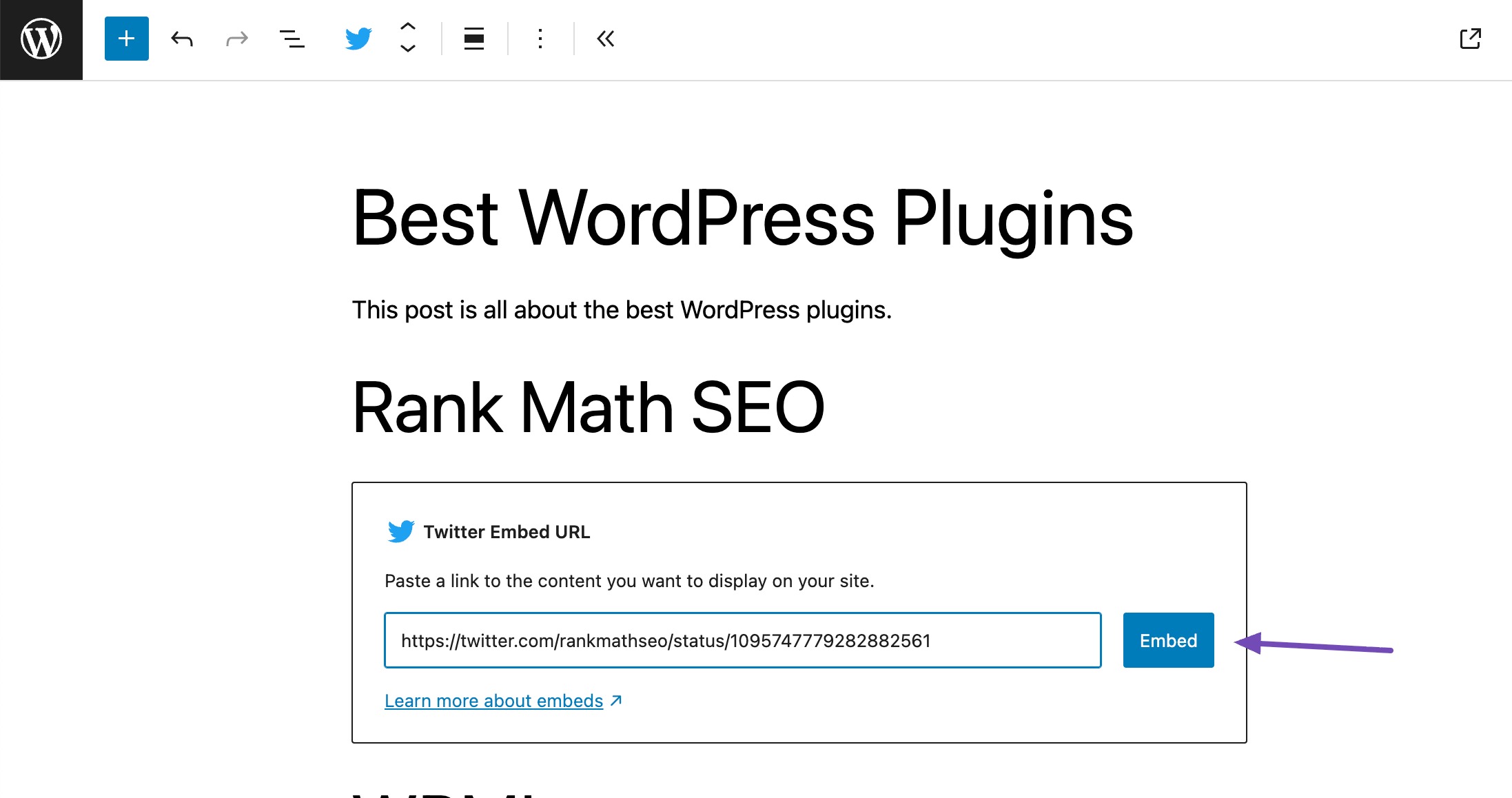Click the Twitter Embed URL label

507,532
